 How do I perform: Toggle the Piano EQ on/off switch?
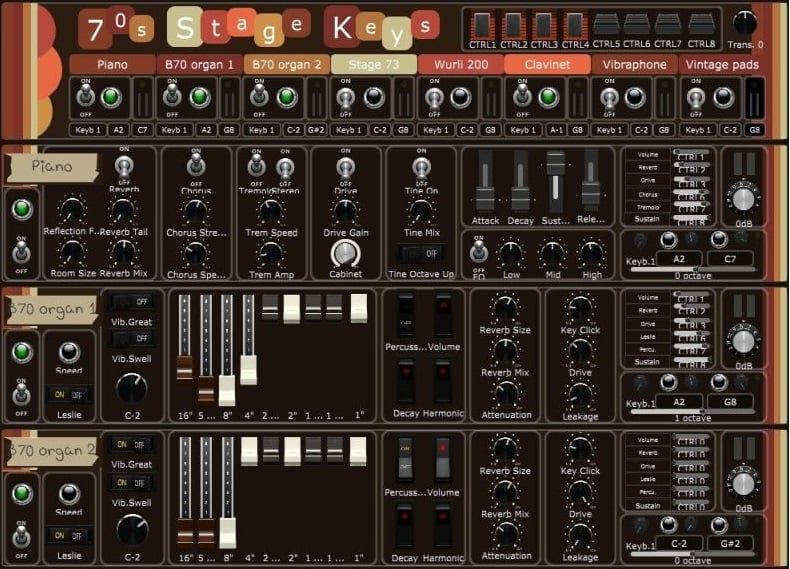point(479,251)
